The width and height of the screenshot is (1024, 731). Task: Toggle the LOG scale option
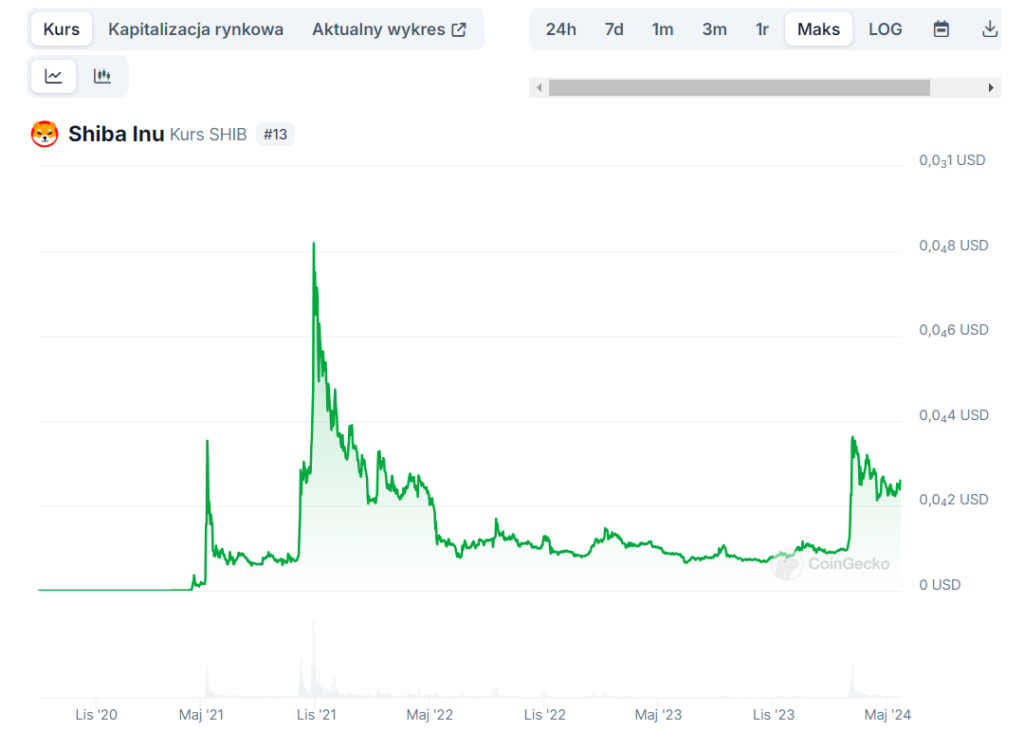coord(885,29)
